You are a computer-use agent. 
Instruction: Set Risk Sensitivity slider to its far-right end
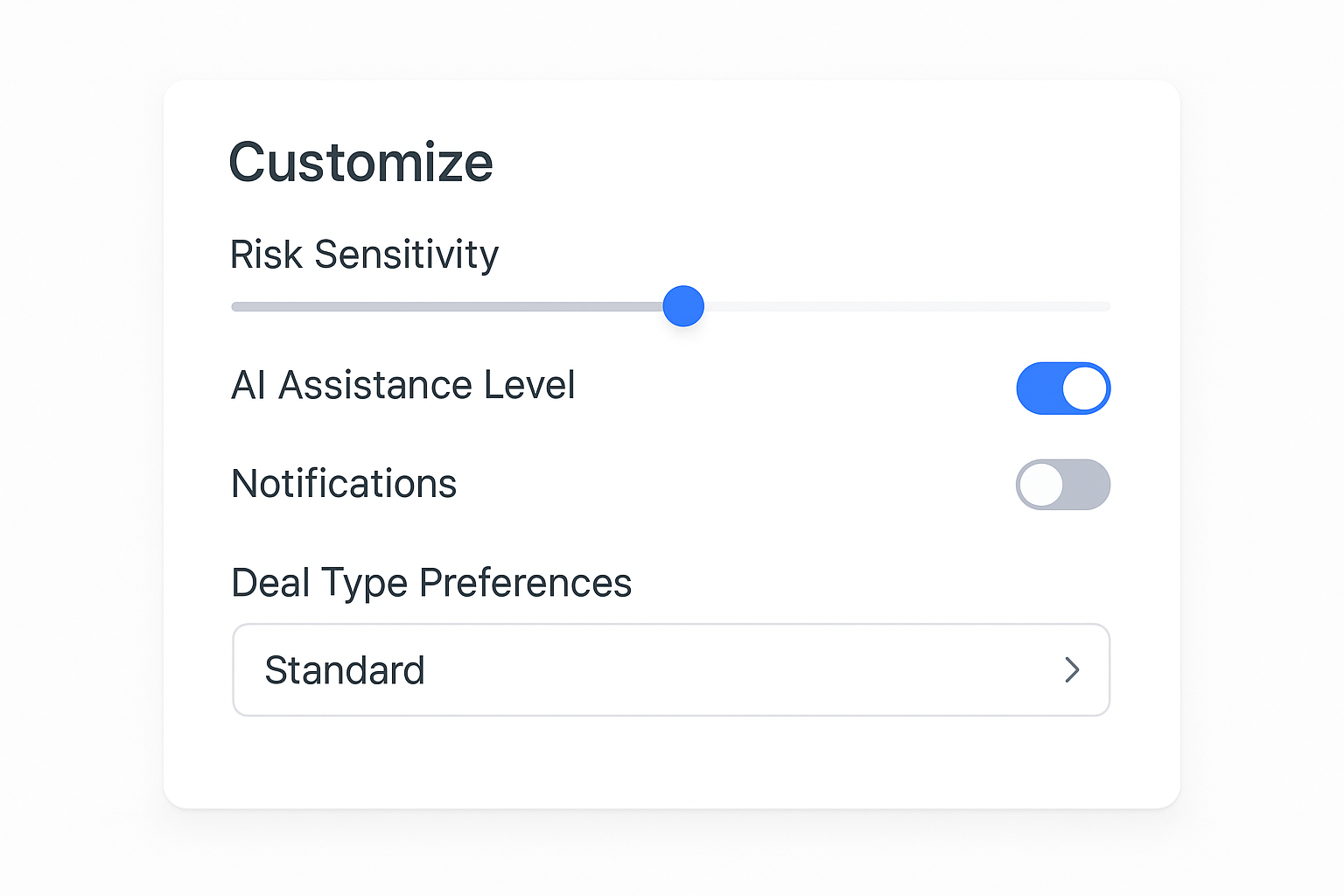1108,307
